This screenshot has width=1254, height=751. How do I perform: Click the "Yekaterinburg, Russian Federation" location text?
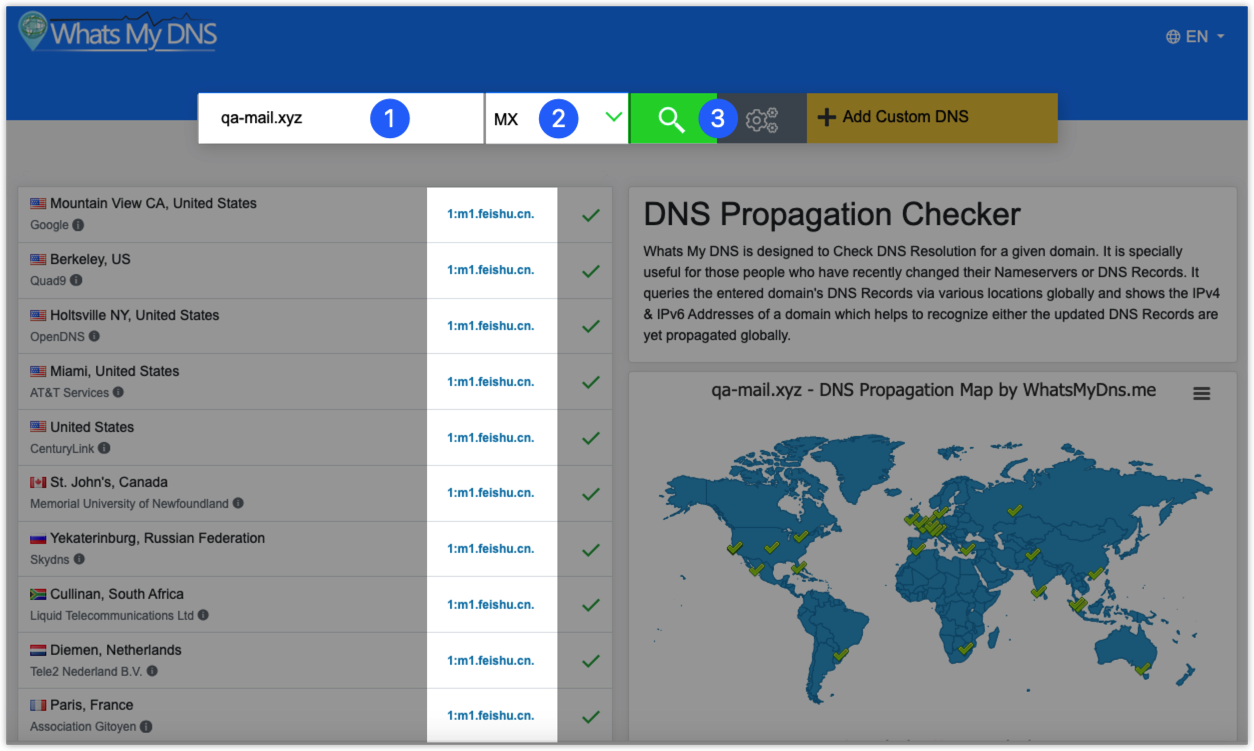tap(158, 538)
